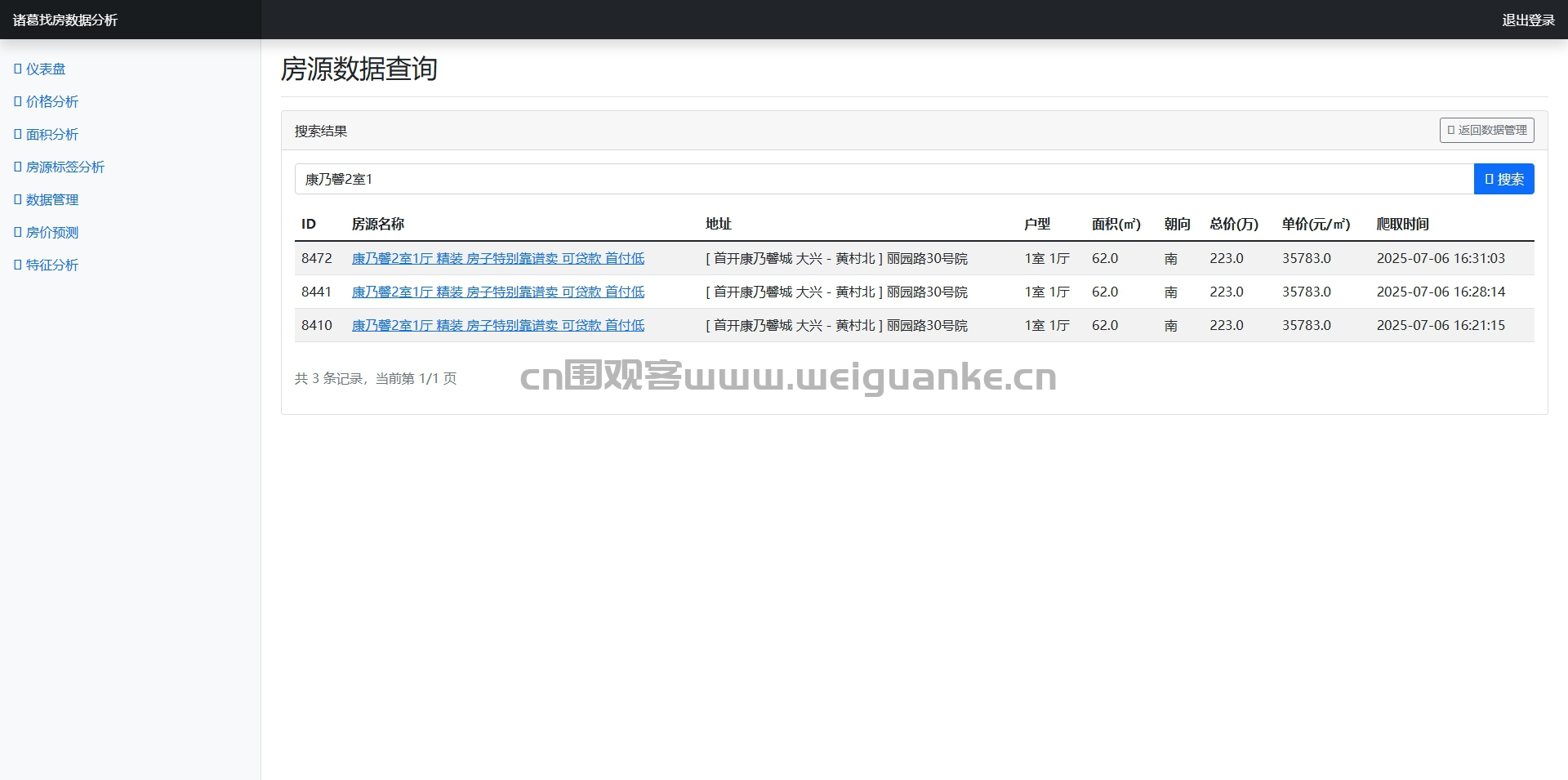The width and height of the screenshot is (1568, 780).
Task: Click orientation 南 in row 8441
Action: pos(1171,292)
